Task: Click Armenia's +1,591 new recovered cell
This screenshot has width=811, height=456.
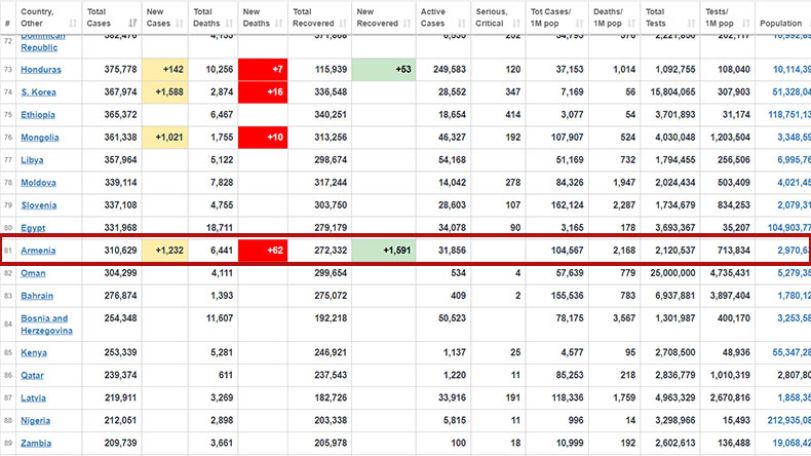Action: pos(384,250)
